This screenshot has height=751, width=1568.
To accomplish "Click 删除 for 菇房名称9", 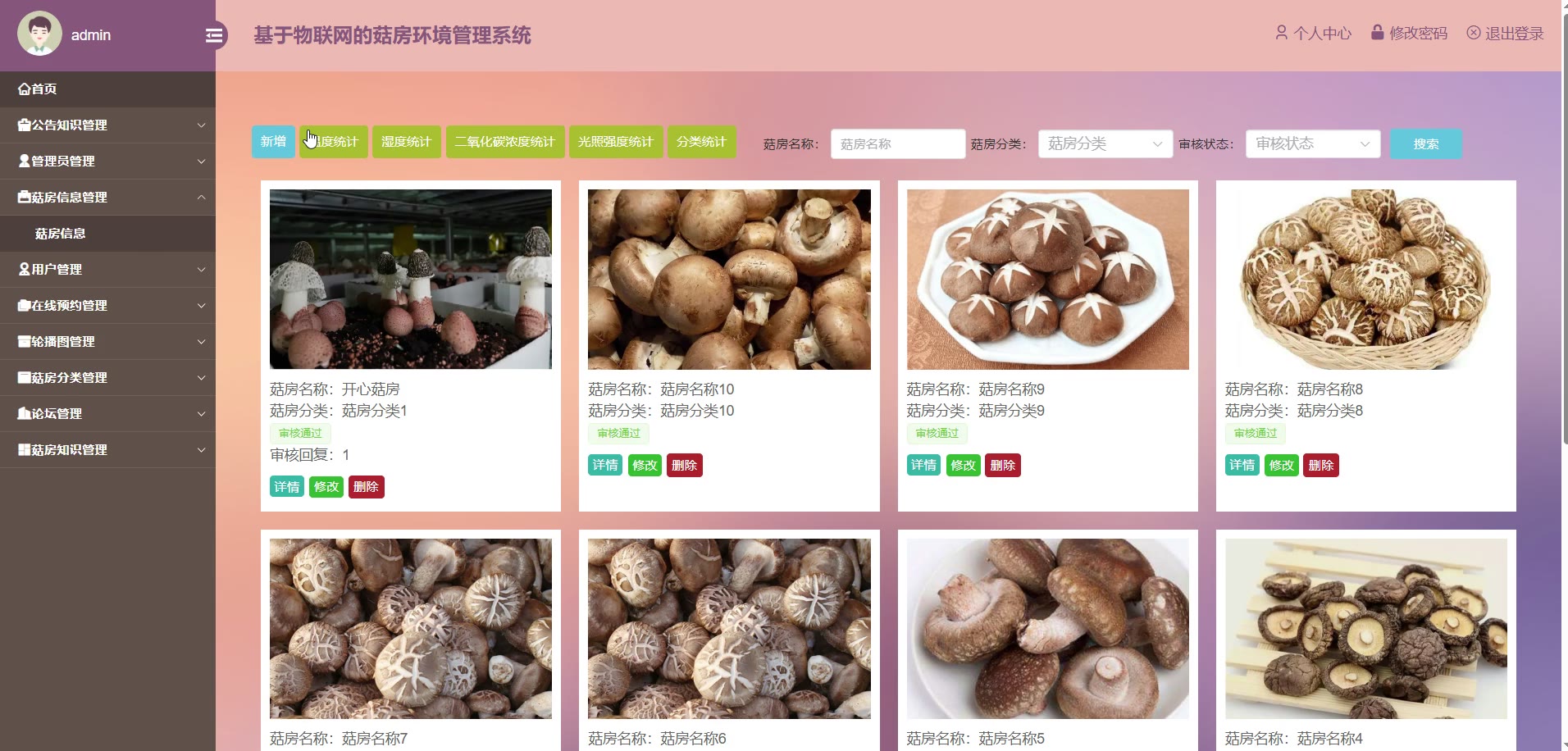I will (x=1003, y=466).
